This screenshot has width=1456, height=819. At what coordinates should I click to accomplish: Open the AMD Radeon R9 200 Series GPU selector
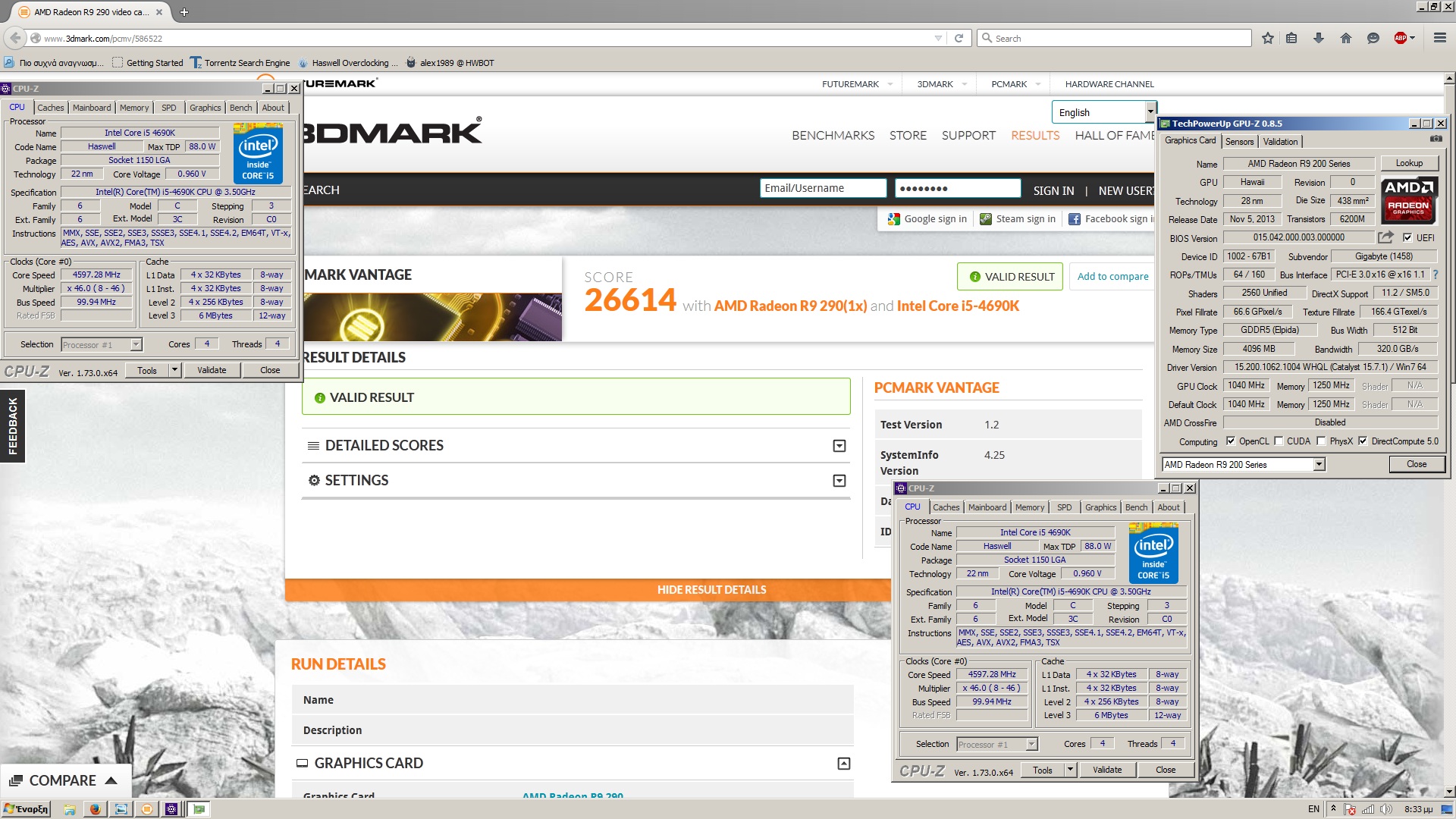coord(1244,464)
